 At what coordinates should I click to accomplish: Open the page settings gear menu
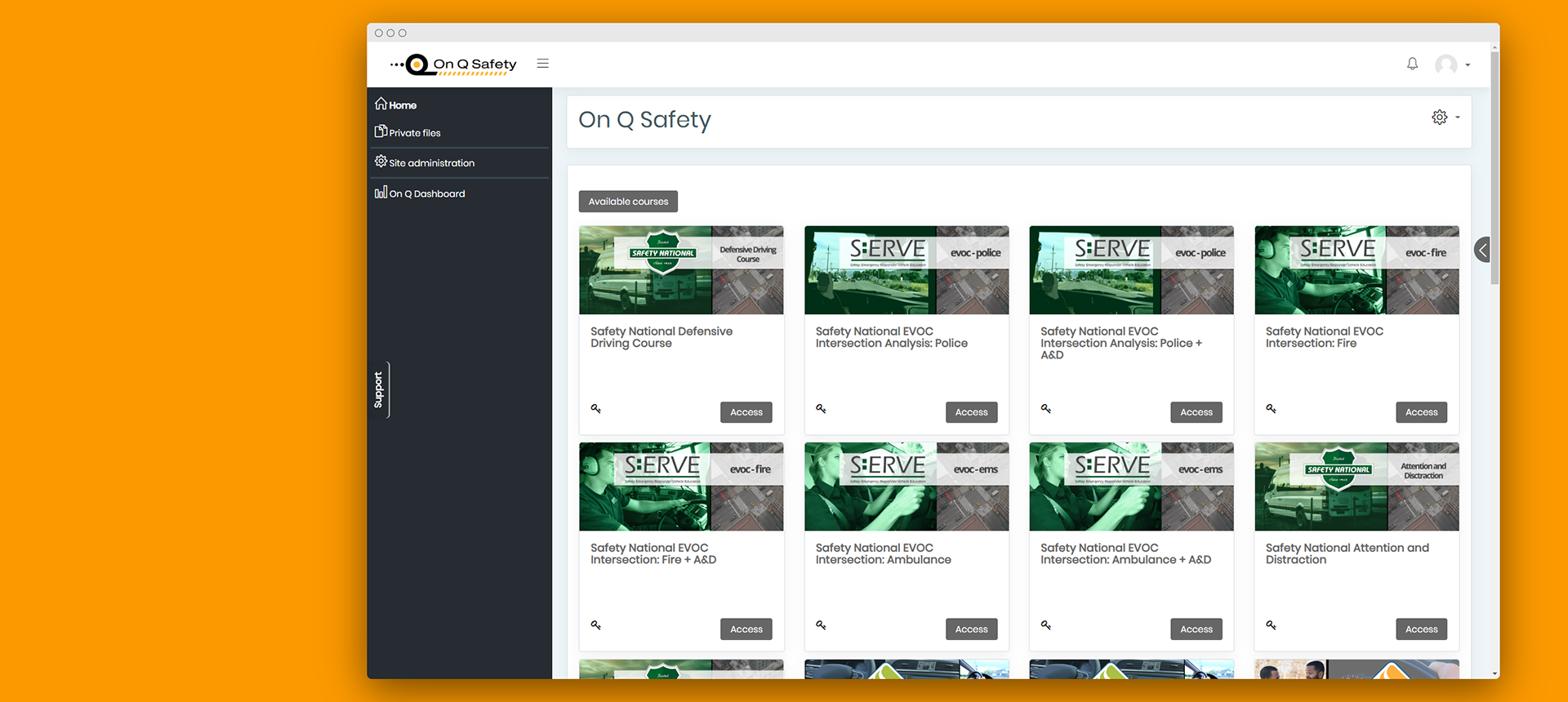click(1444, 118)
